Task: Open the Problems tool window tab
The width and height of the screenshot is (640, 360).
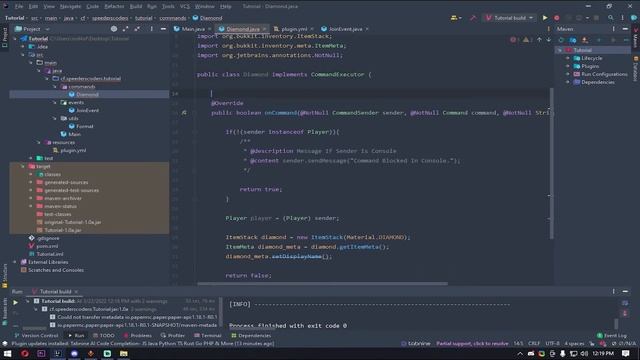Action: click(x=138, y=336)
